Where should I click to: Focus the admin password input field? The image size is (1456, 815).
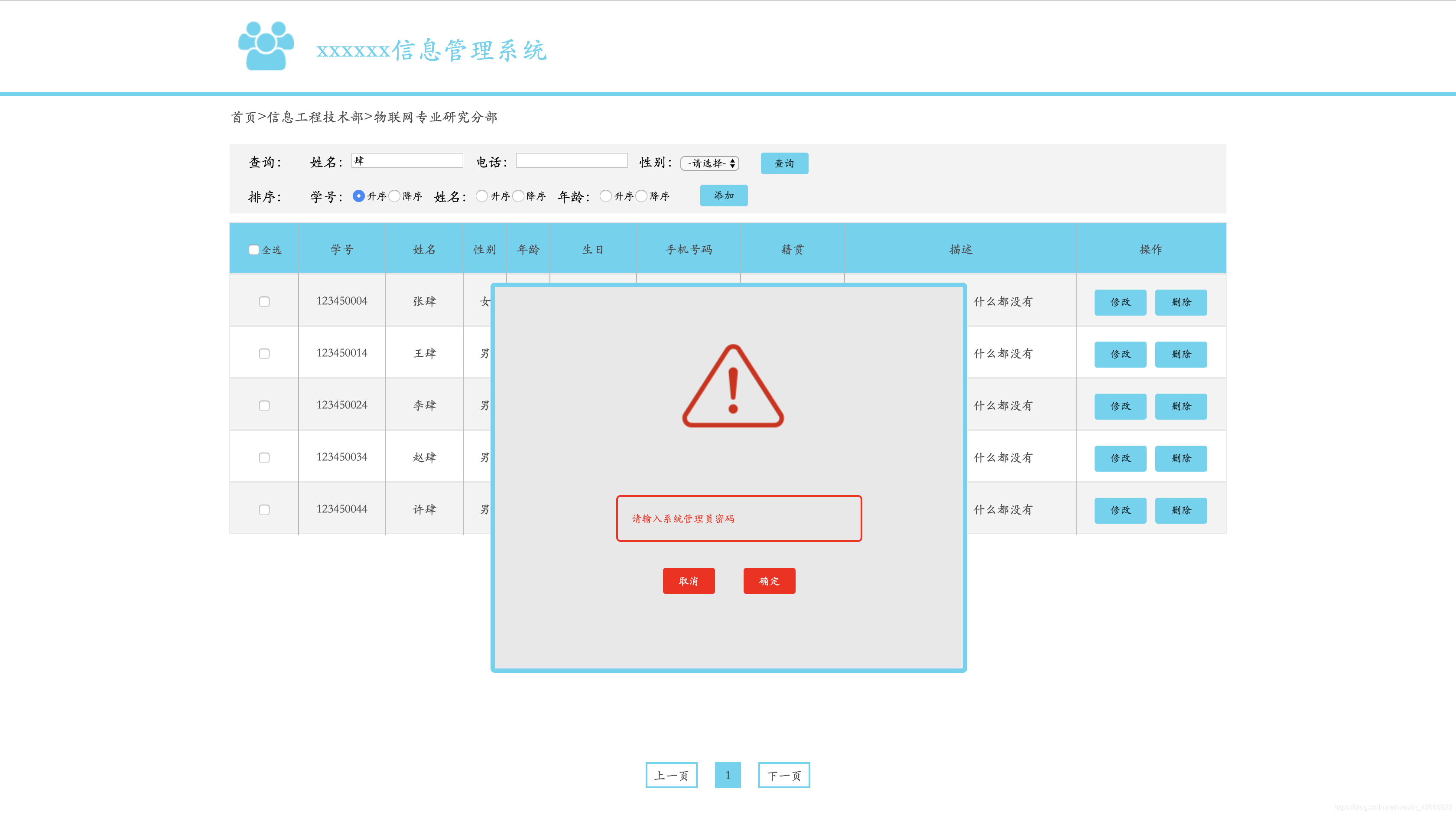pyautogui.click(x=739, y=518)
